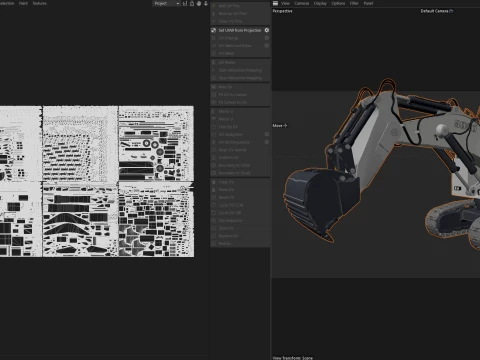
Task: Open the Paint menu in UV editor
Action: (23, 3)
